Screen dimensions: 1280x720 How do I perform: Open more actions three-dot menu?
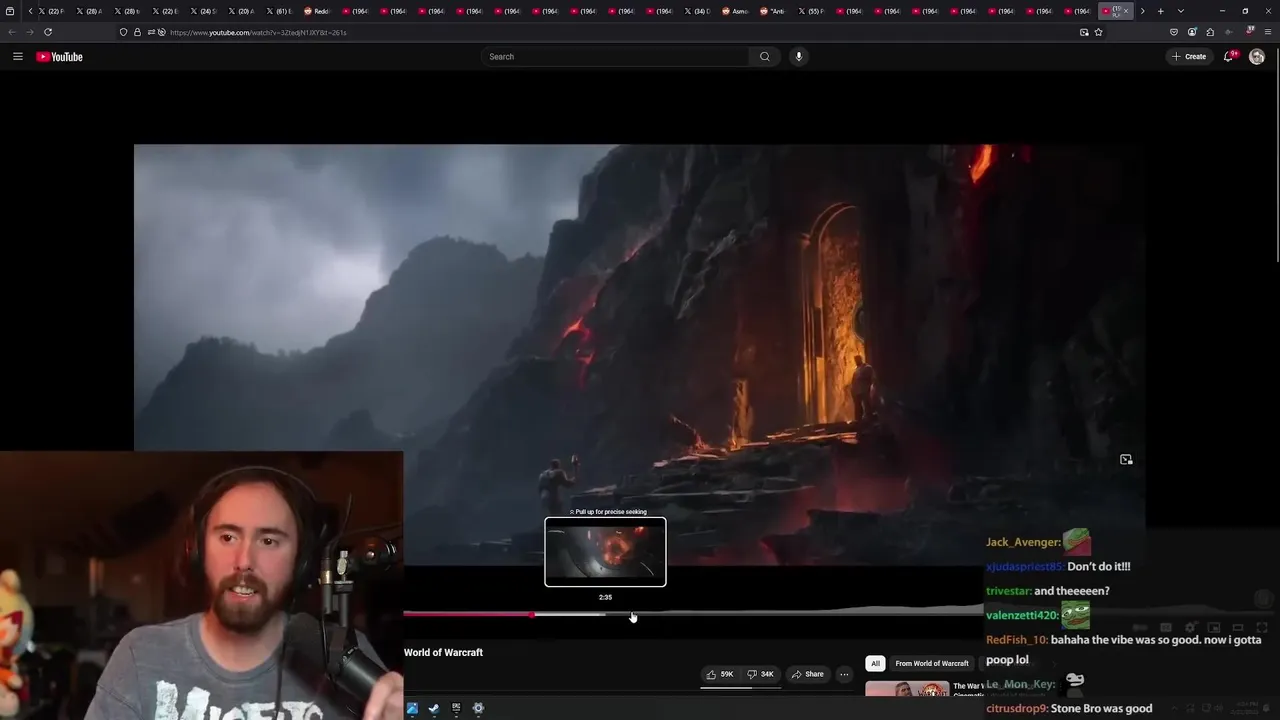(844, 674)
